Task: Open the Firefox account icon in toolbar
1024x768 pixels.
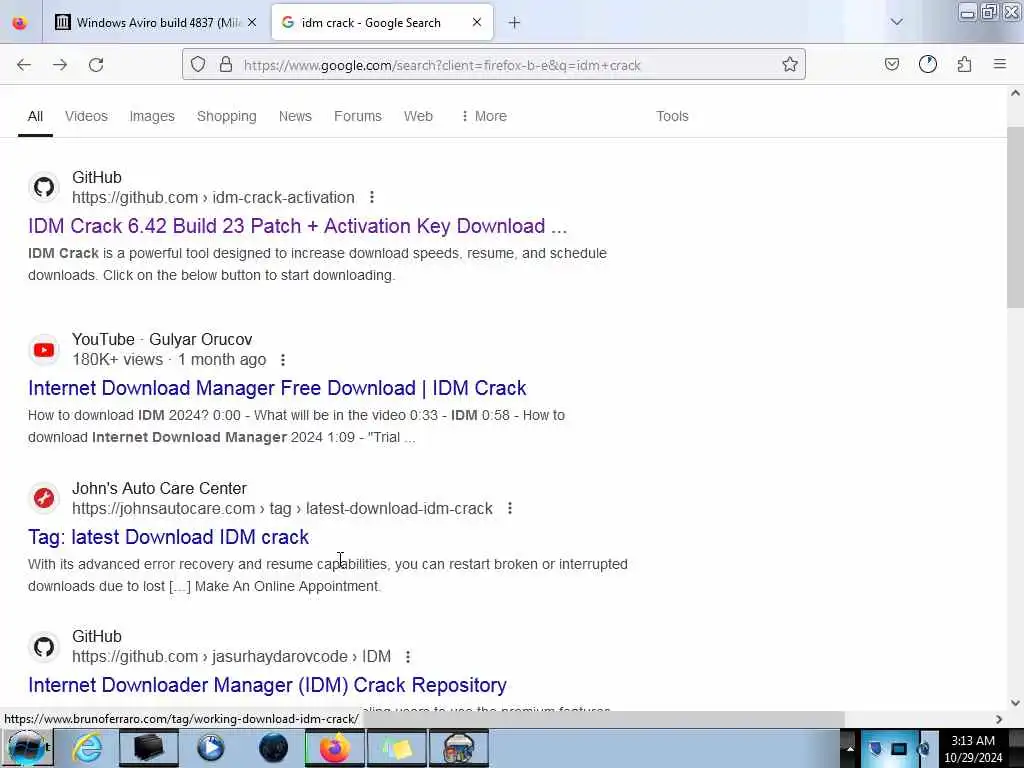Action: [928, 65]
